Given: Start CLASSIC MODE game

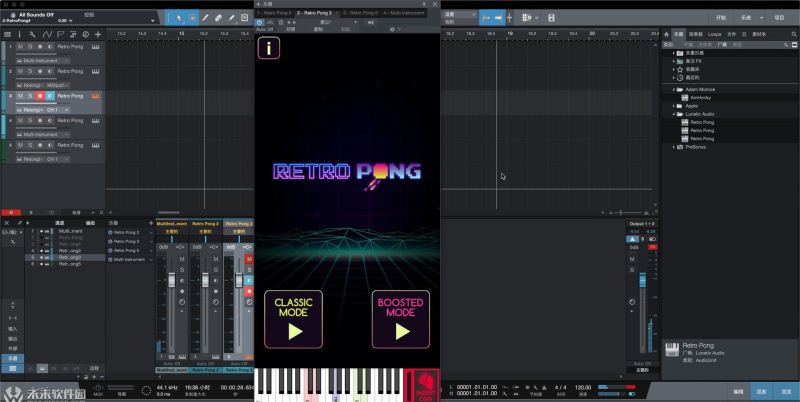Looking at the screenshot, I should tap(293, 319).
